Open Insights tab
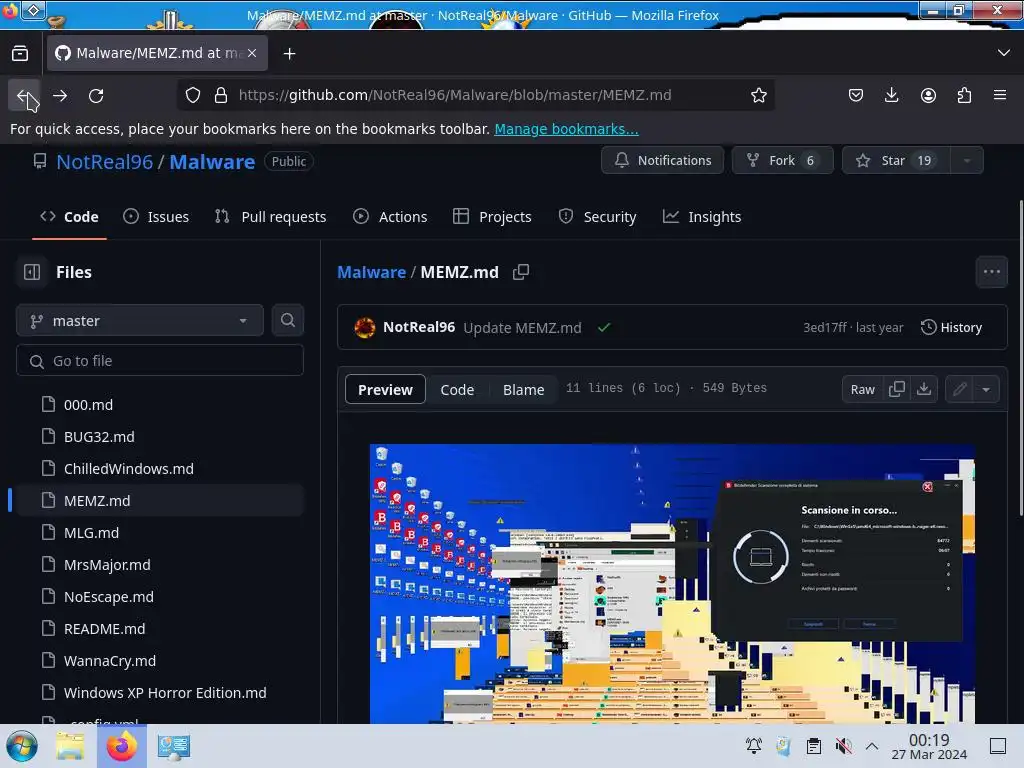 tap(702, 217)
